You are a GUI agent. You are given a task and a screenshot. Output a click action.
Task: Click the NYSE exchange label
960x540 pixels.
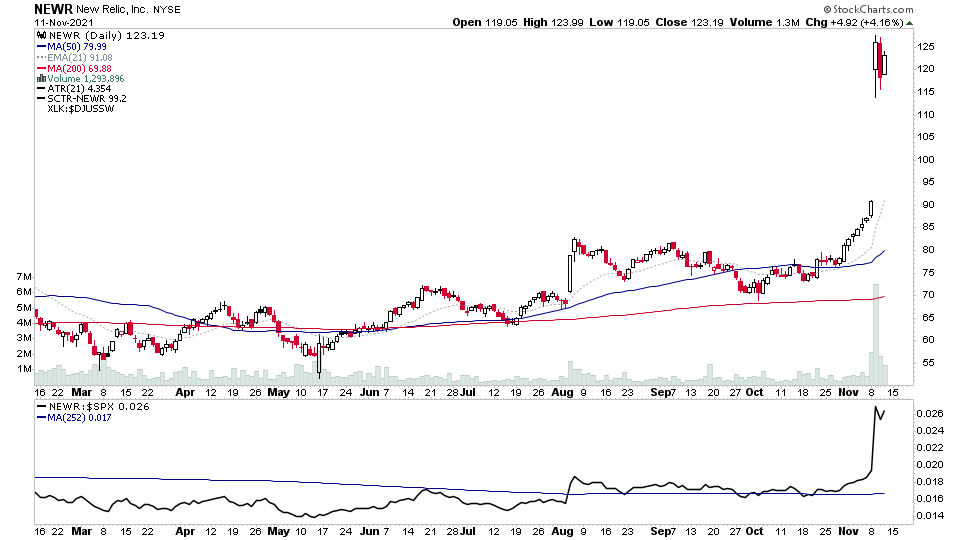tap(167, 10)
